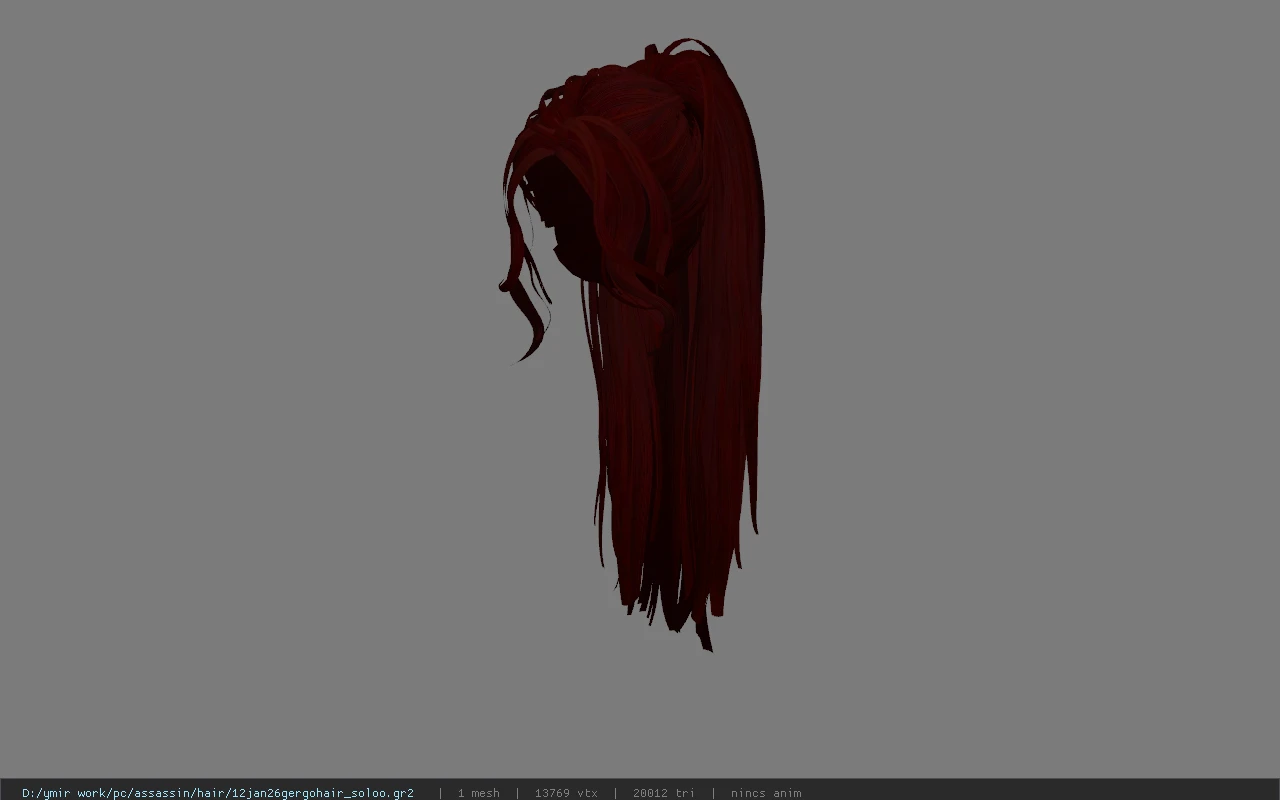The image size is (1280, 800).
Task: Click the "nincs anim" status label
Action: 766,793
